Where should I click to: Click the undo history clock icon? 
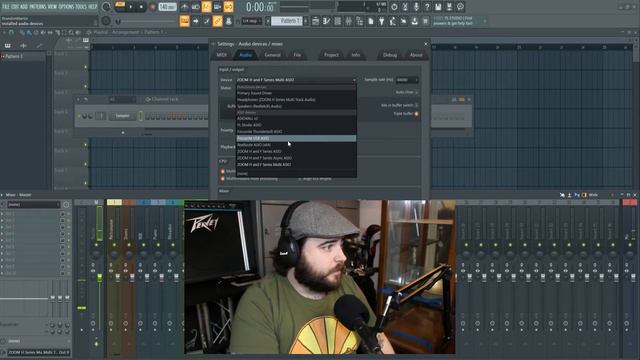pyautogui.click(x=394, y=7)
